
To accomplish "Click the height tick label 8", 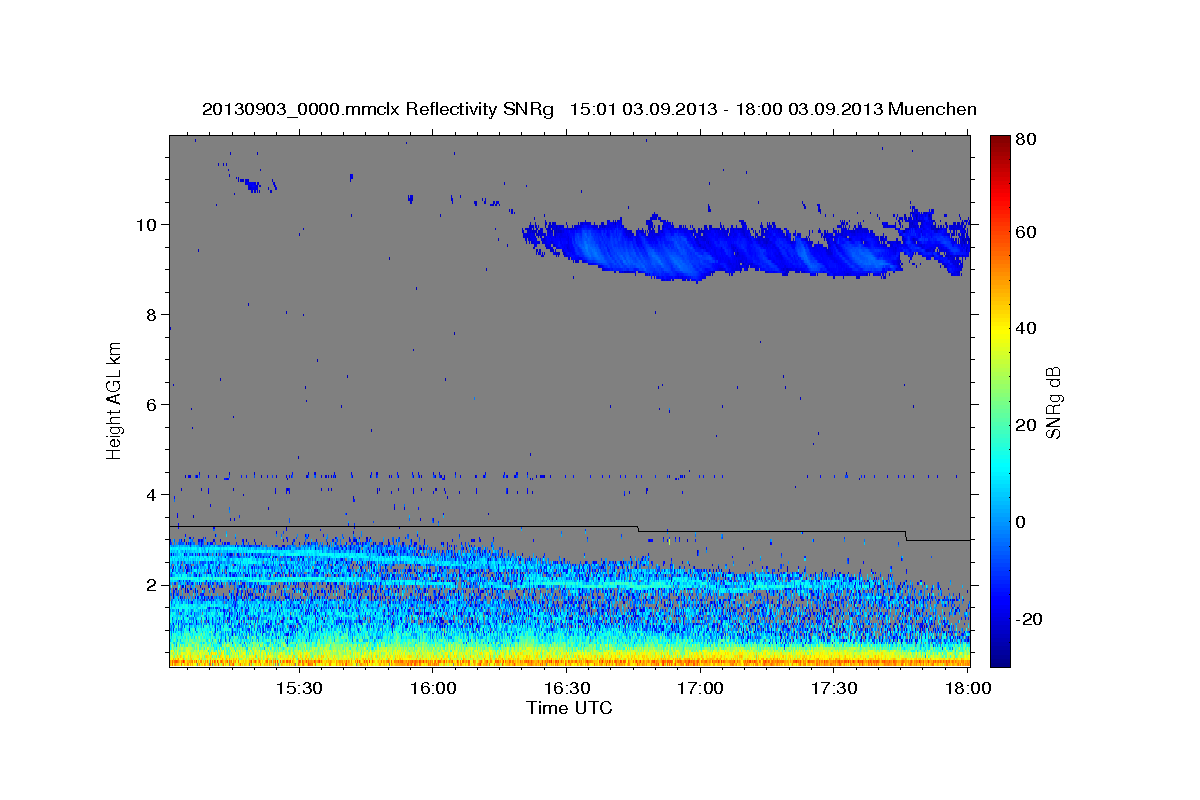I will 152,314.
